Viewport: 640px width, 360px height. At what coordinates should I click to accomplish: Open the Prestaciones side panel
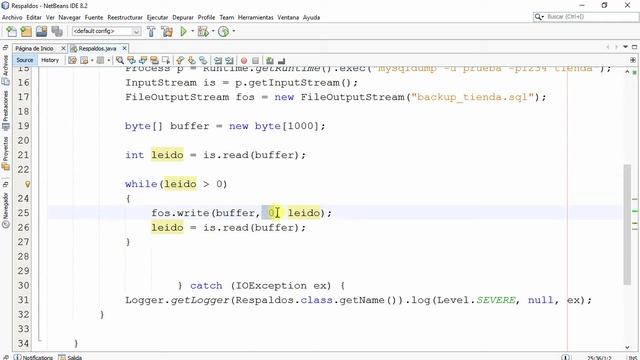[x=5, y=110]
